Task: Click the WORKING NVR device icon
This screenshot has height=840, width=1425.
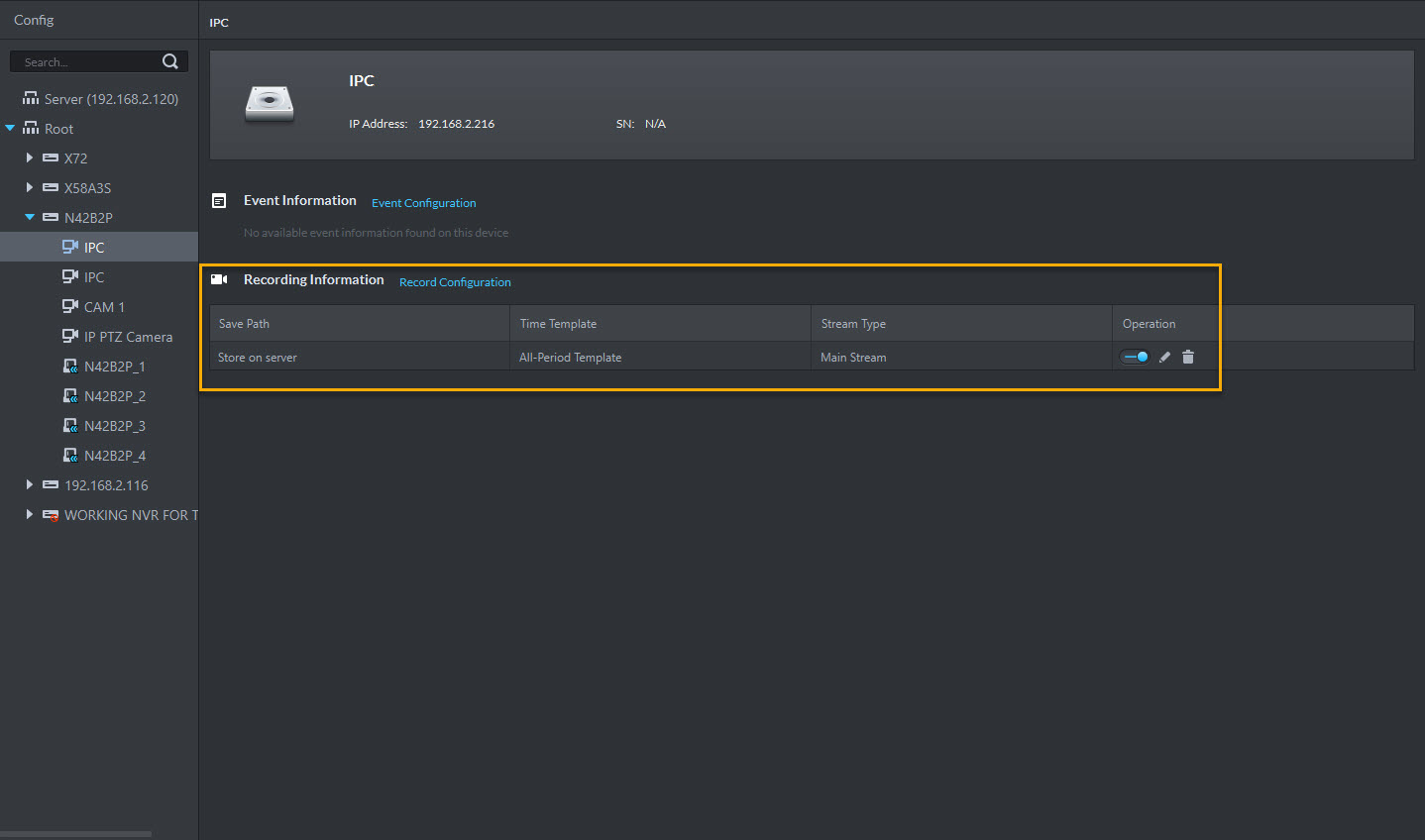Action: pyautogui.click(x=51, y=515)
